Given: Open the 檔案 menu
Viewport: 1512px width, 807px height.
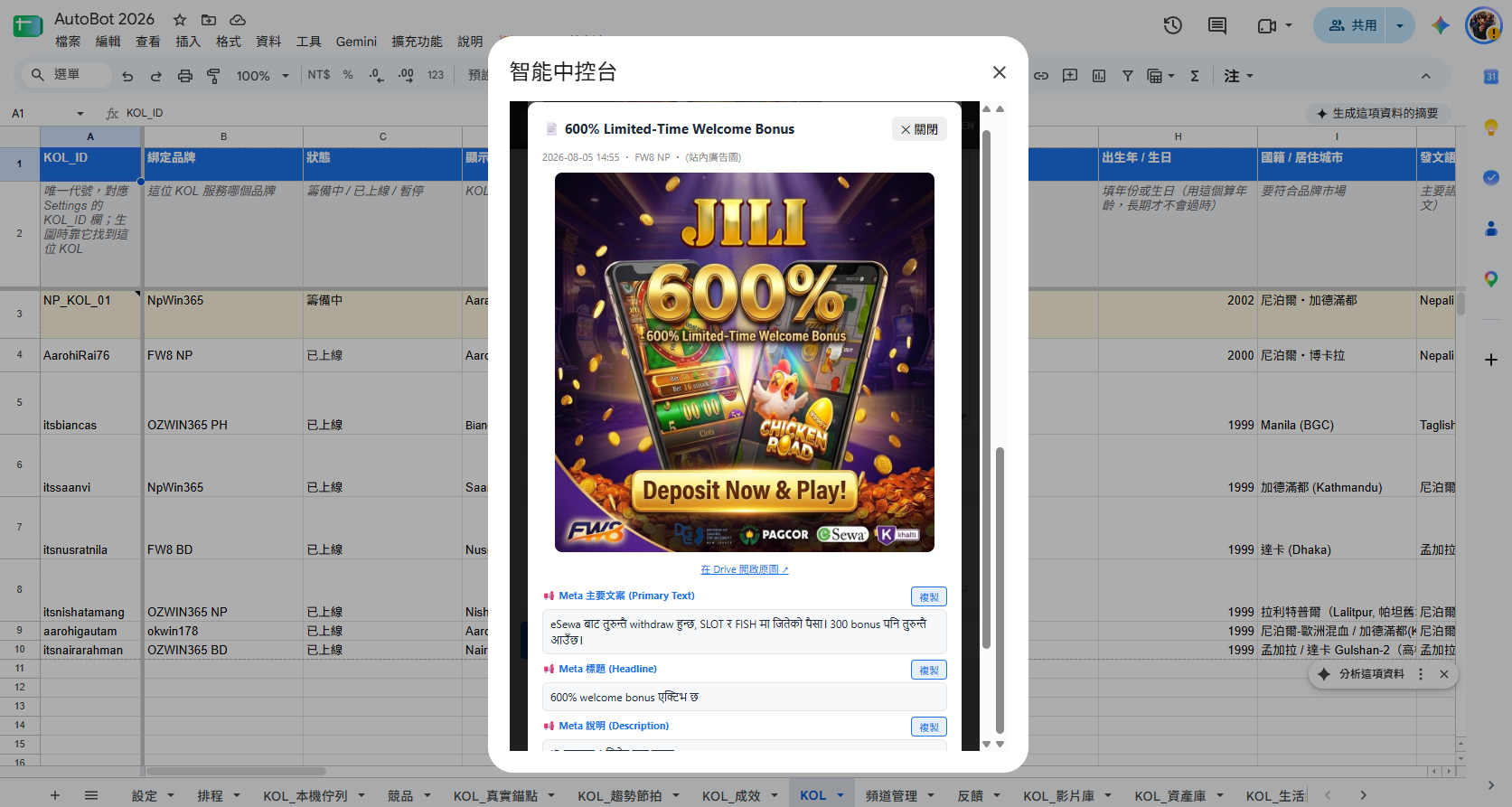Looking at the screenshot, I should 68,42.
